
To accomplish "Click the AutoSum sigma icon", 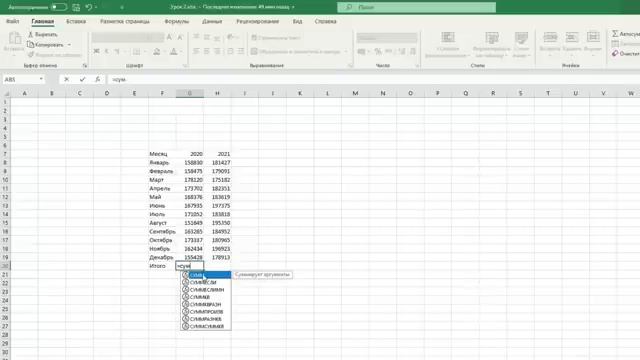I will 615,34.
